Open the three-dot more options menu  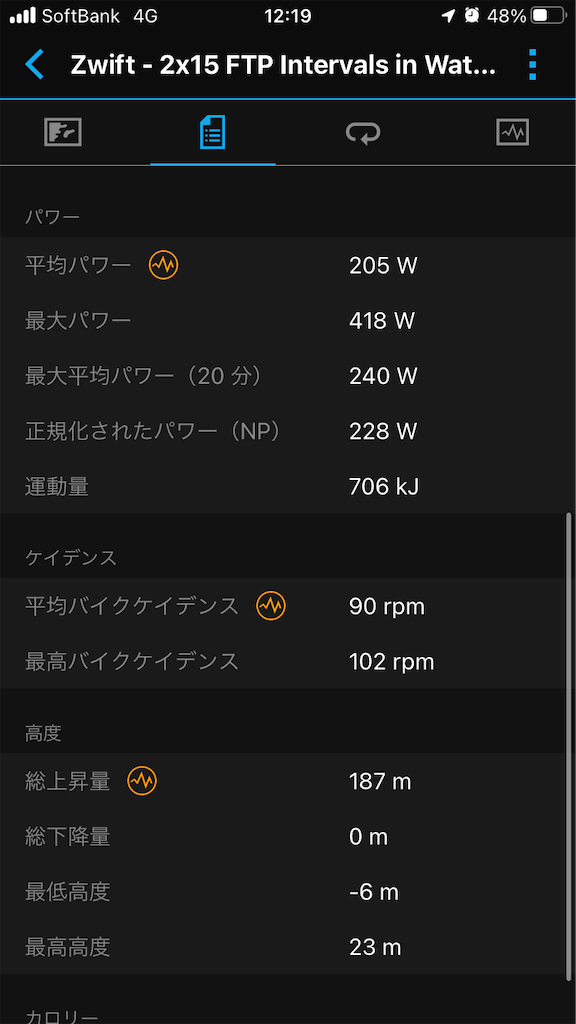532,65
